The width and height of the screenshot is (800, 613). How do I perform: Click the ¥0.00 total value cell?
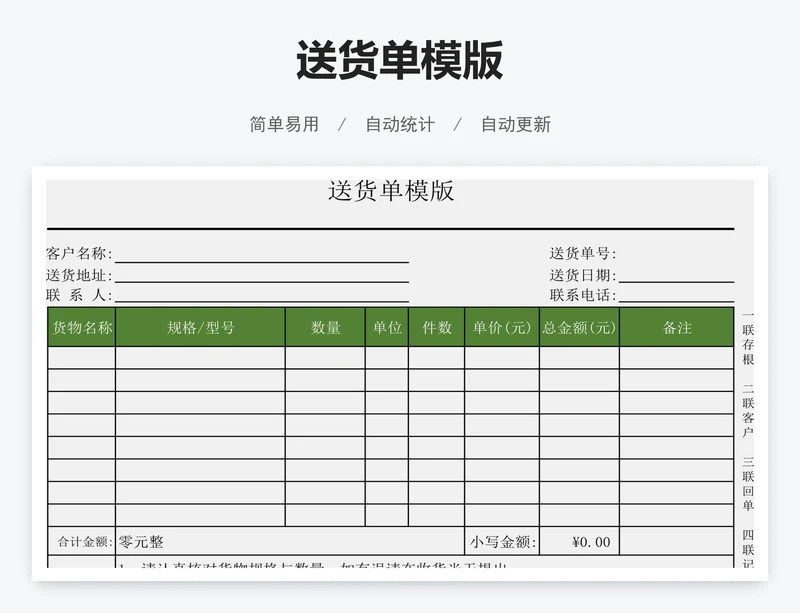[580, 542]
